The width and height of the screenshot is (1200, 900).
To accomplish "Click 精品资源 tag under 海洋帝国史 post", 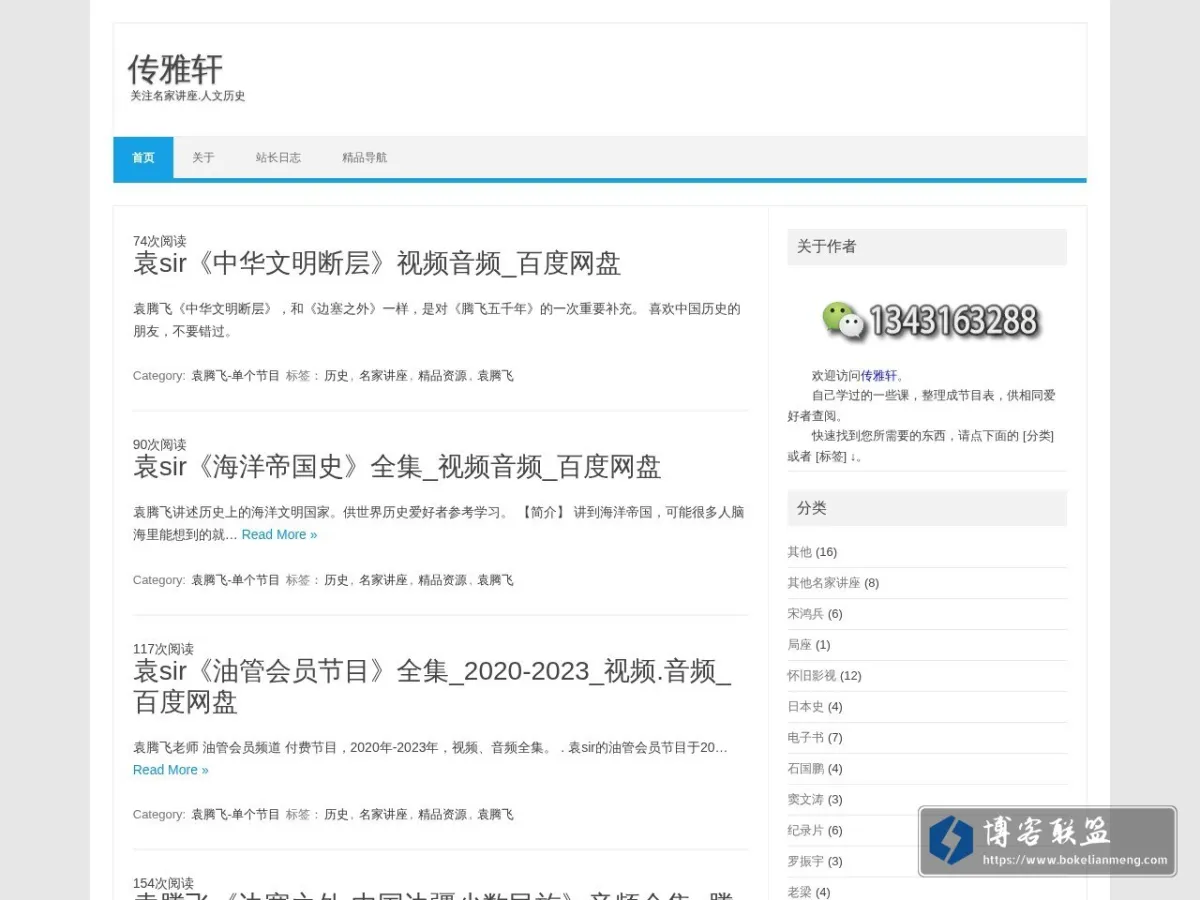I will 442,580.
